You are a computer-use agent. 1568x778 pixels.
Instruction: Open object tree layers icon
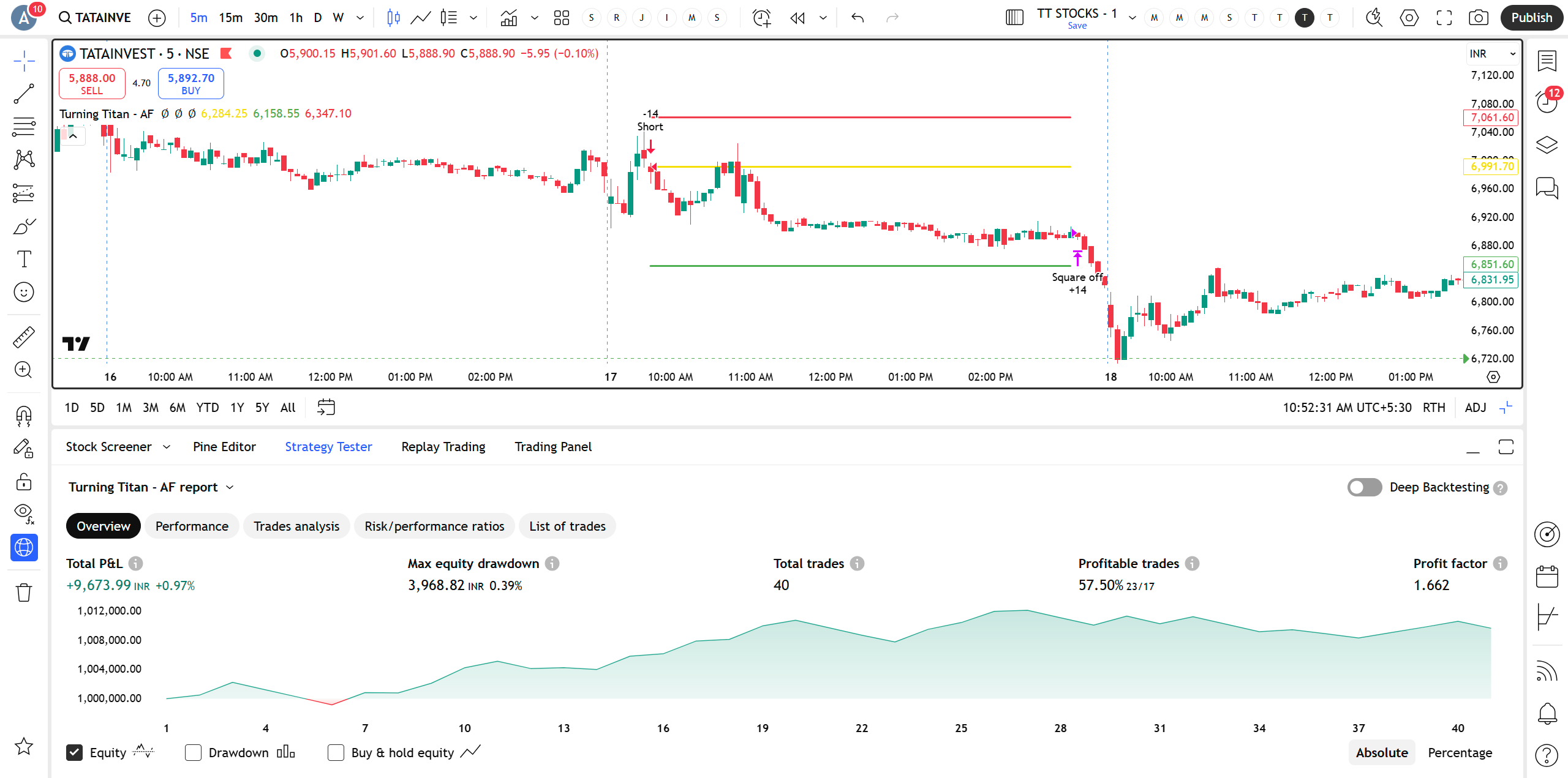[1547, 145]
